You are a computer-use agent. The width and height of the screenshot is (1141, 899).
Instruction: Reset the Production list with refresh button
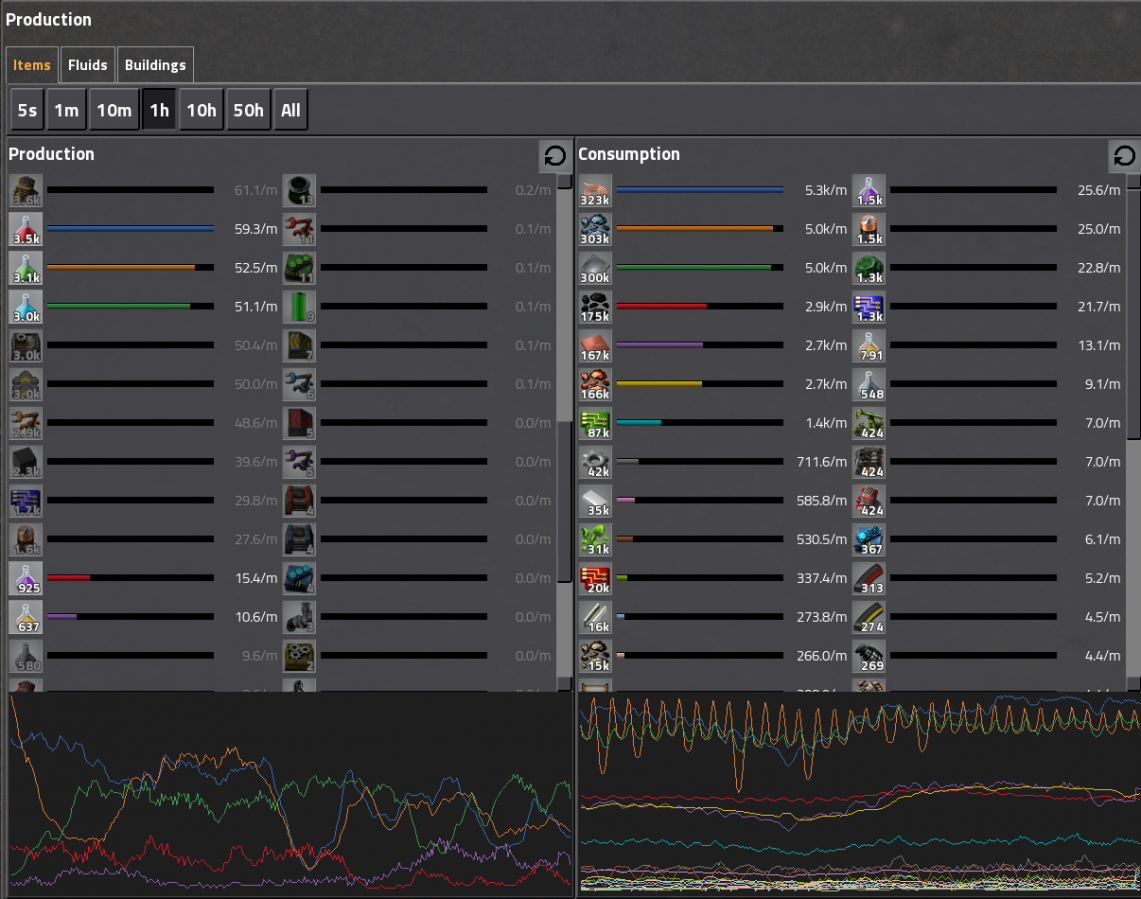coord(554,155)
